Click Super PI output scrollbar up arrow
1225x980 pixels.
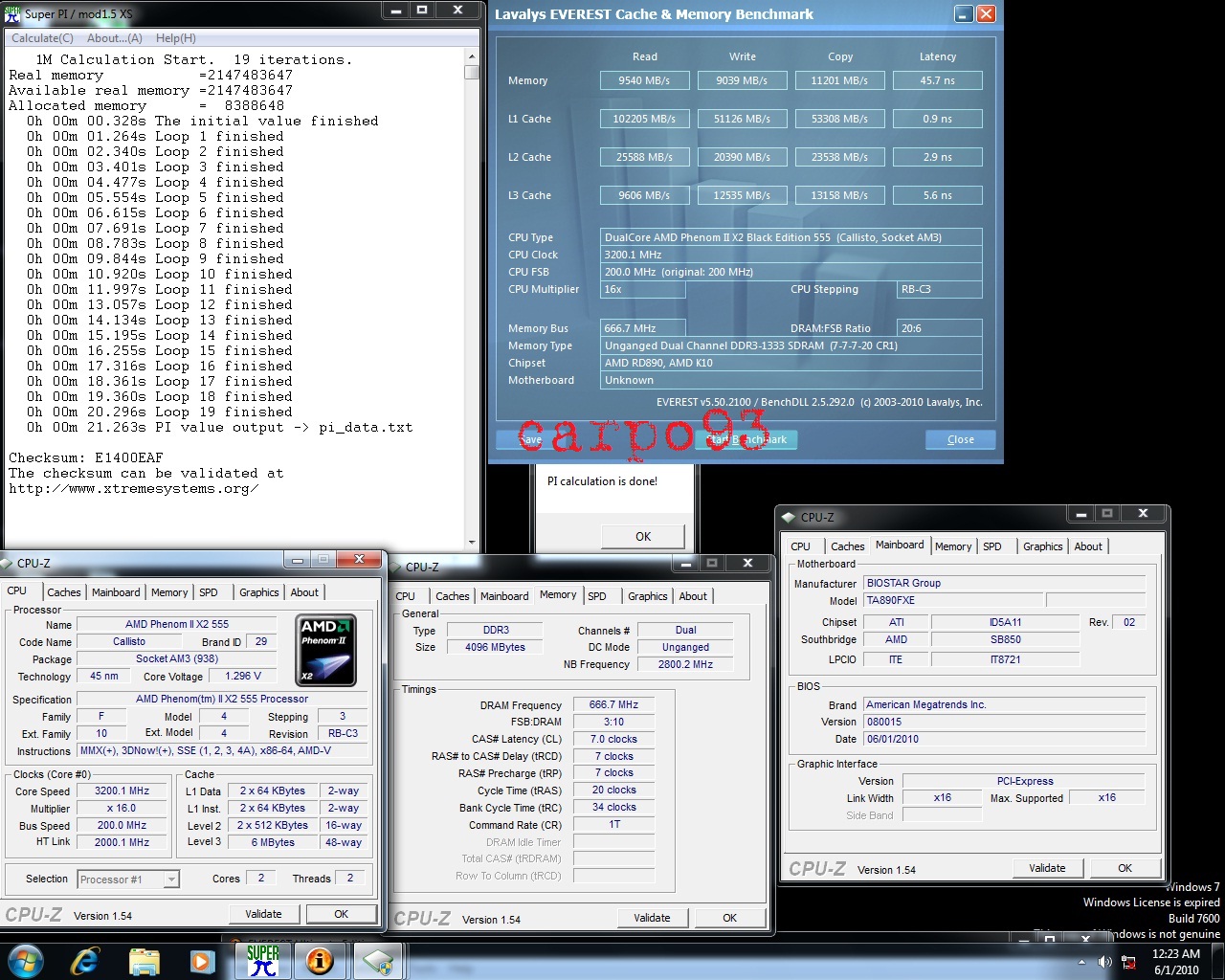[x=471, y=56]
